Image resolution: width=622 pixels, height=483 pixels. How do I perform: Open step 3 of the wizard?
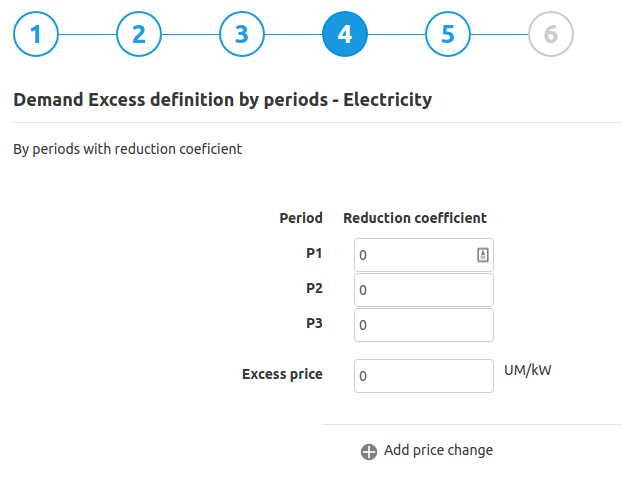[242, 34]
